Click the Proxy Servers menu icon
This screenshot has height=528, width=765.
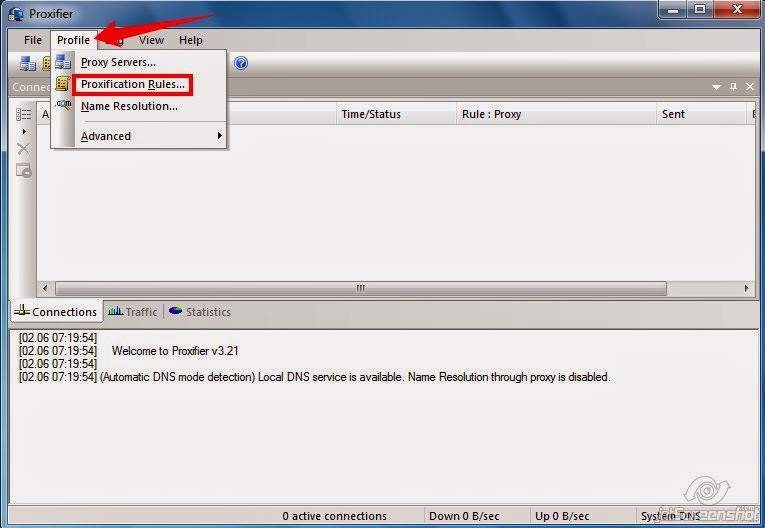coord(63,62)
